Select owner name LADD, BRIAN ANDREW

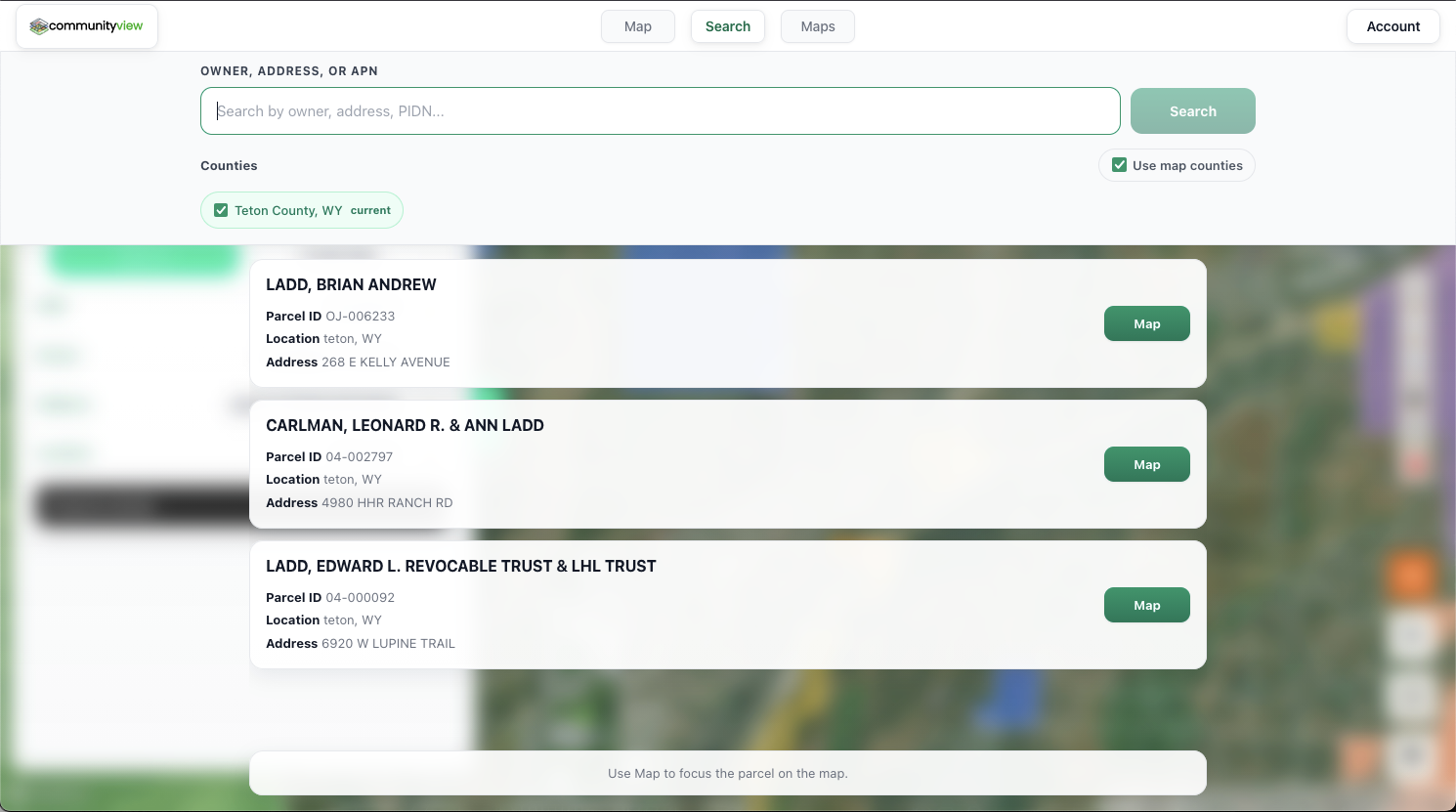coord(351,284)
